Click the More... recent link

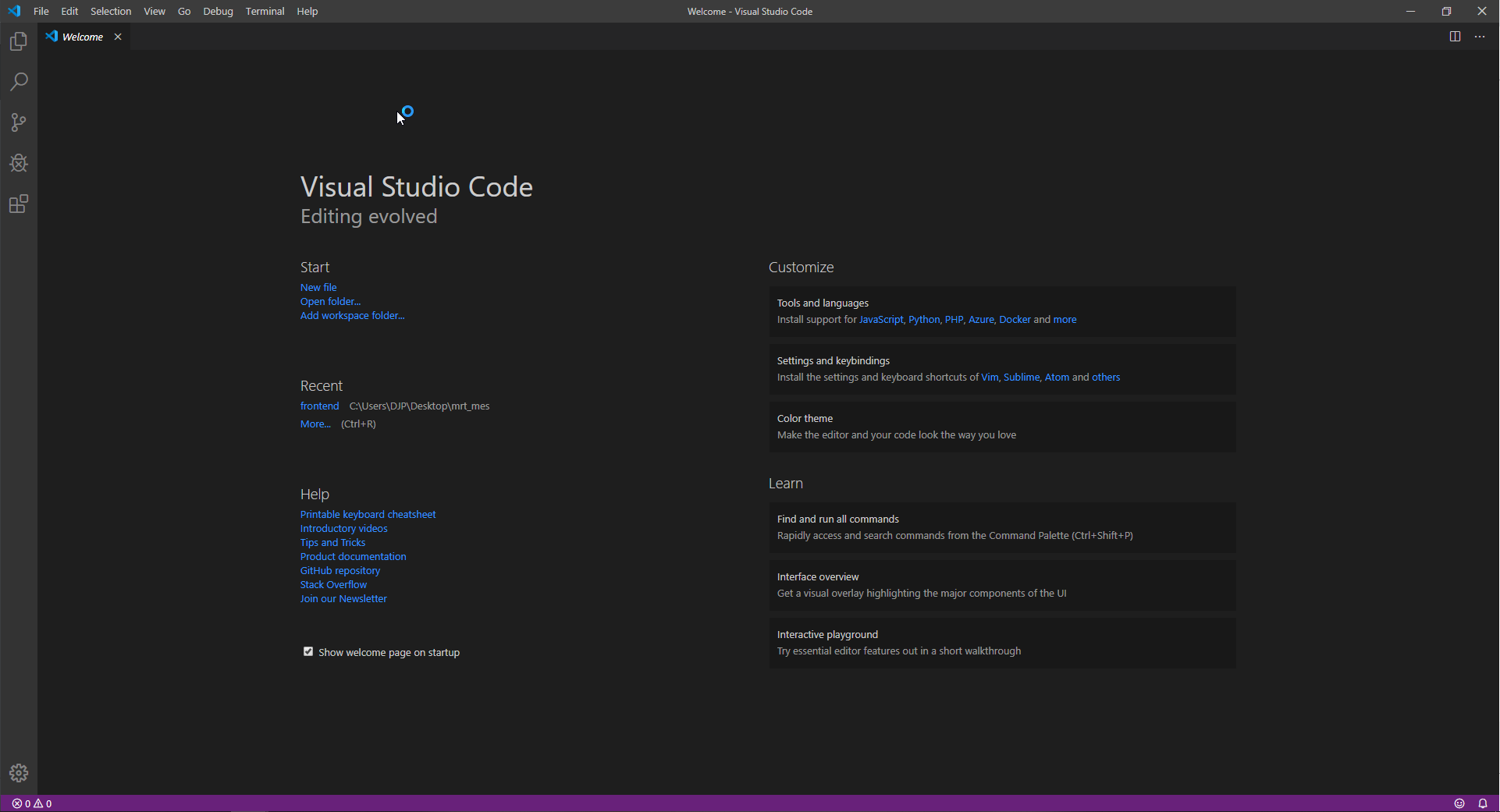tap(315, 424)
